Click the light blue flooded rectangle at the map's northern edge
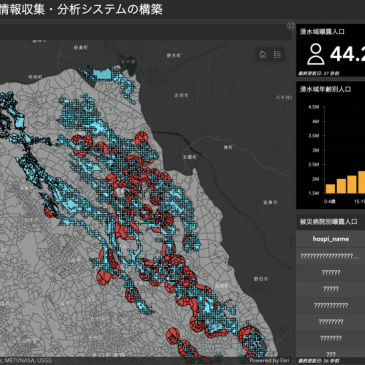The image size is (365, 365). click(102, 74)
